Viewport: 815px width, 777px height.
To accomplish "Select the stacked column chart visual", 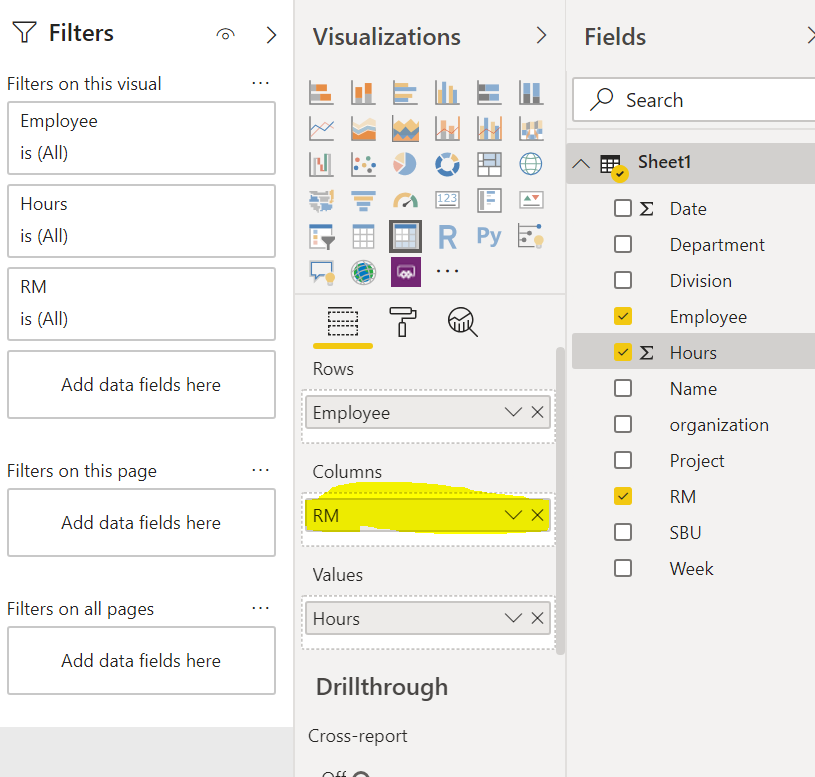I will [363, 93].
